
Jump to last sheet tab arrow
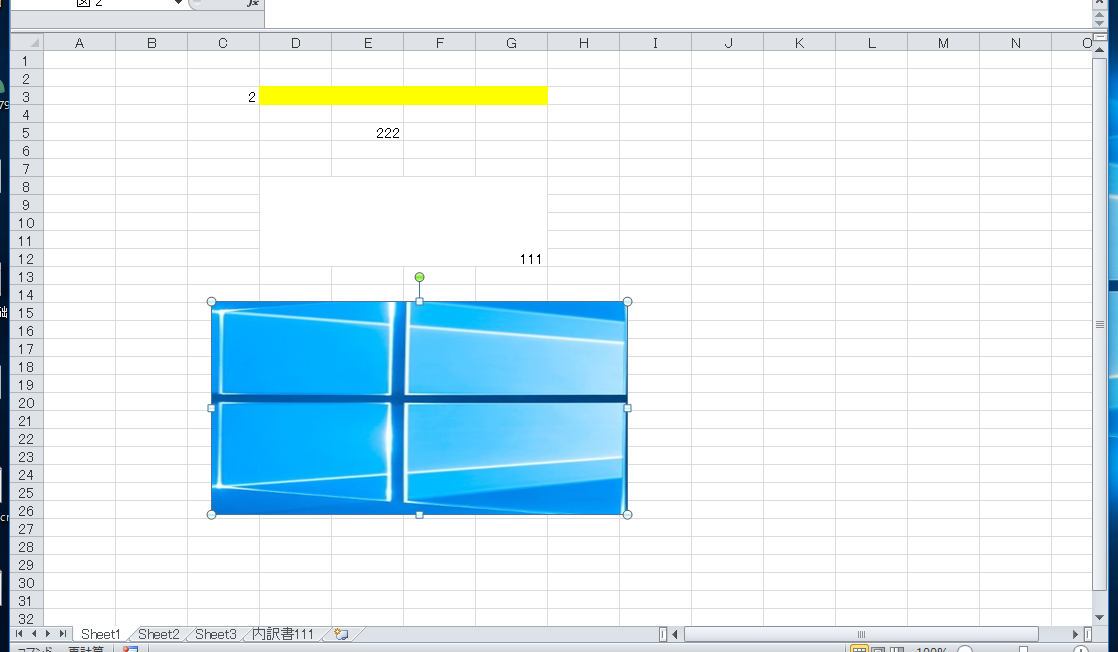pos(63,633)
